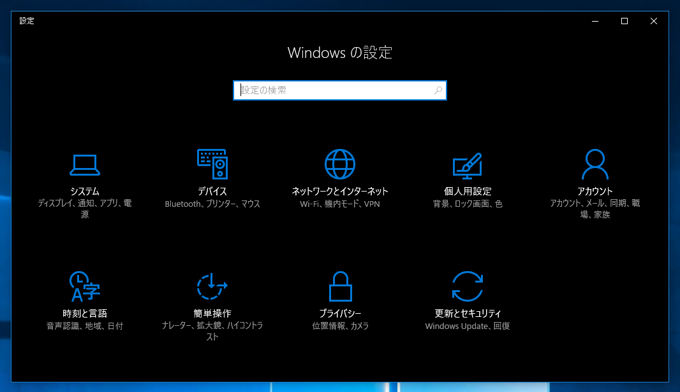The height and width of the screenshot is (392, 680).
Task: Click the 設定の検索 search field
Action: pos(340,90)
